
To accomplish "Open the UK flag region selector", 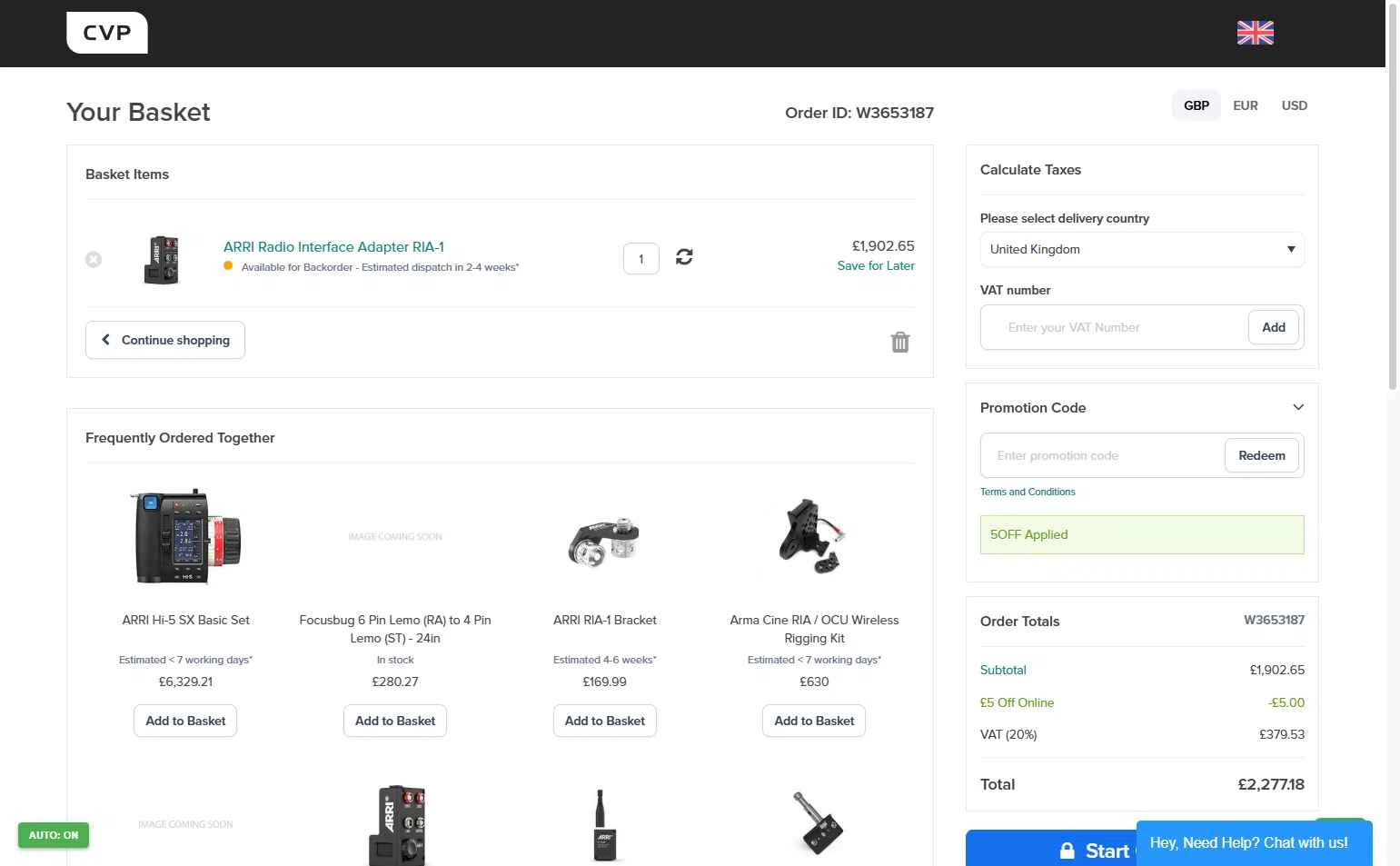I will 1255,33.
